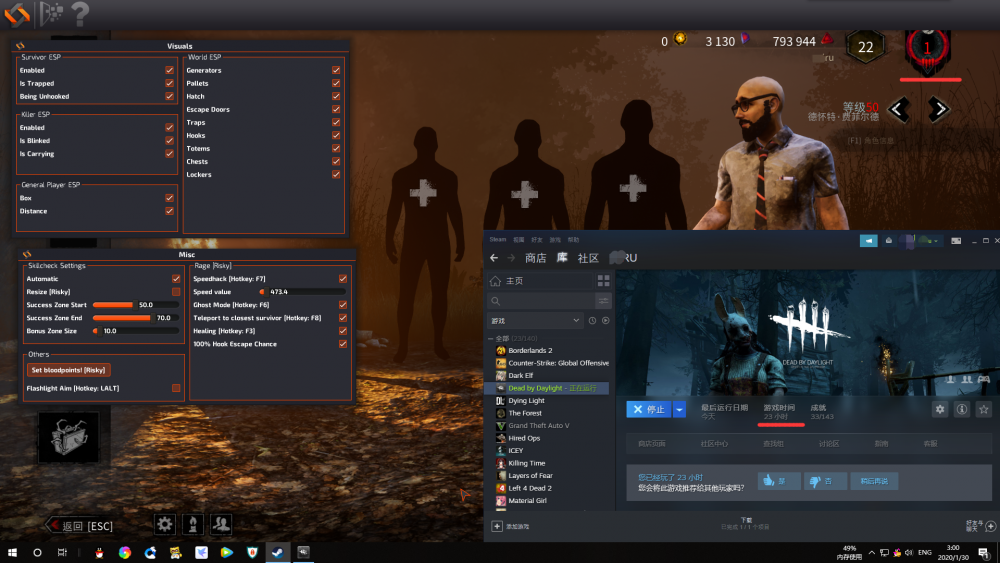
Task: Enable the Resize [Risky] checkbox
Action: pos(176,291)
